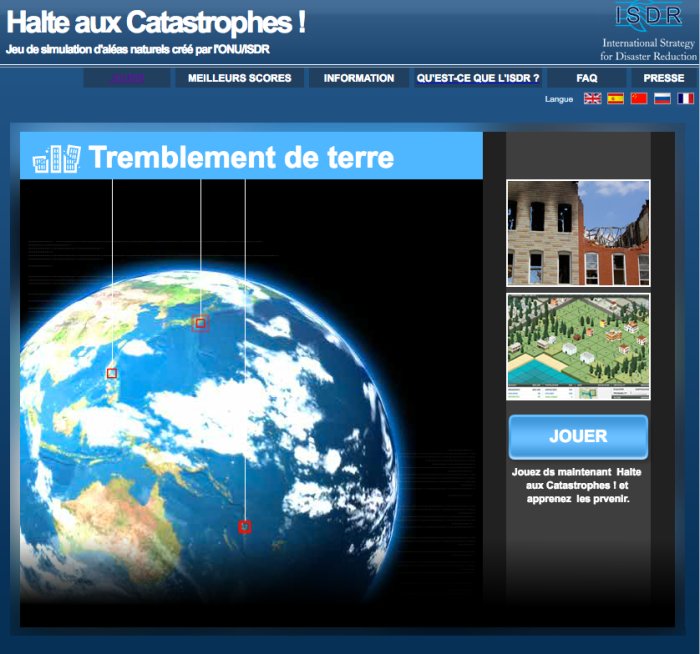Open the highlighted JOUER menu item
This screenshot has height=654, width=700.
(127, 78)
